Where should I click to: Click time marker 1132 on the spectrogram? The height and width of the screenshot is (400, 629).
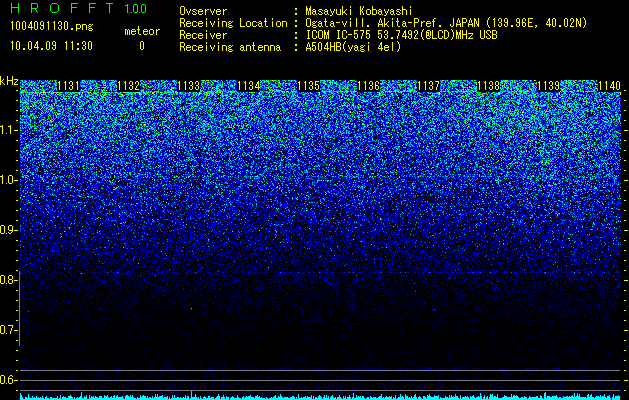(129, 86)
